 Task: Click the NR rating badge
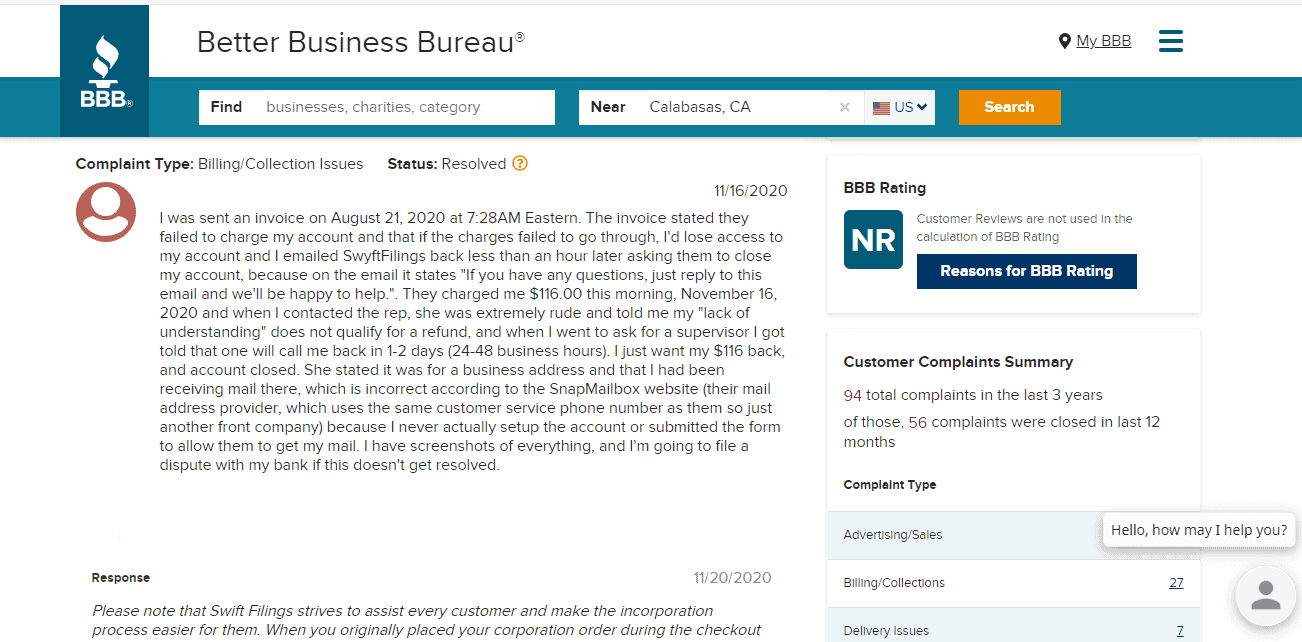tap(873, 239)
